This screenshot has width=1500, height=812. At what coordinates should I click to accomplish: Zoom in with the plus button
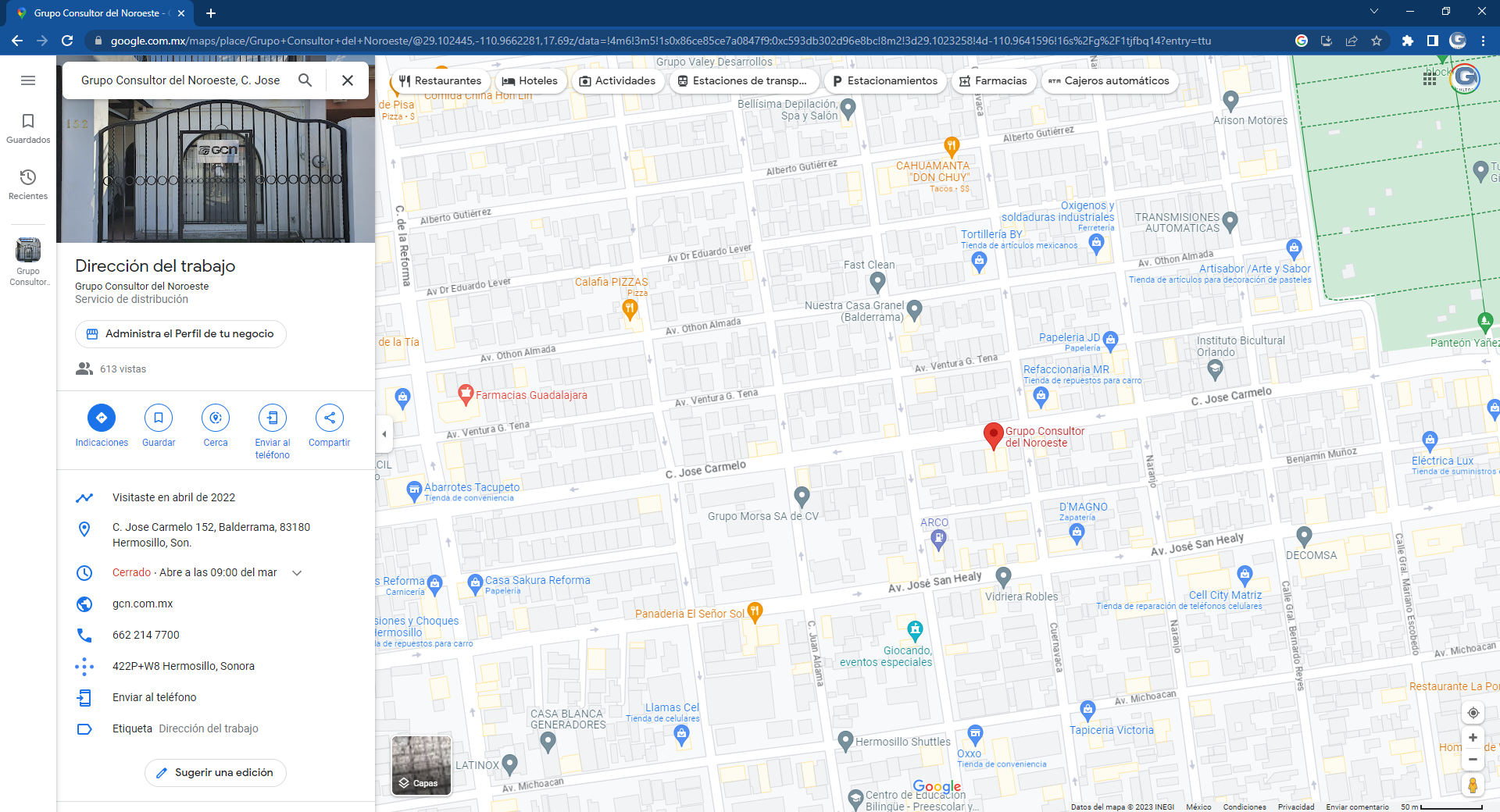pos(1473,738)
